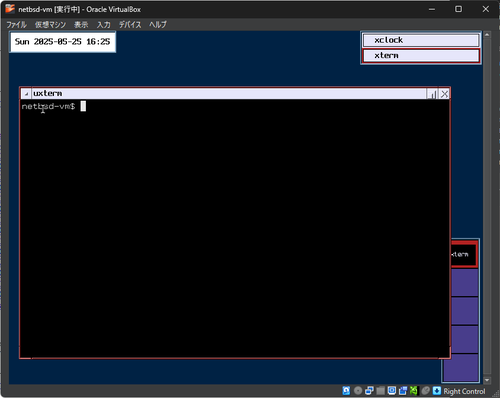Click the optical disc status icon
The image size is (500, 398).
[x=358, y=391]
